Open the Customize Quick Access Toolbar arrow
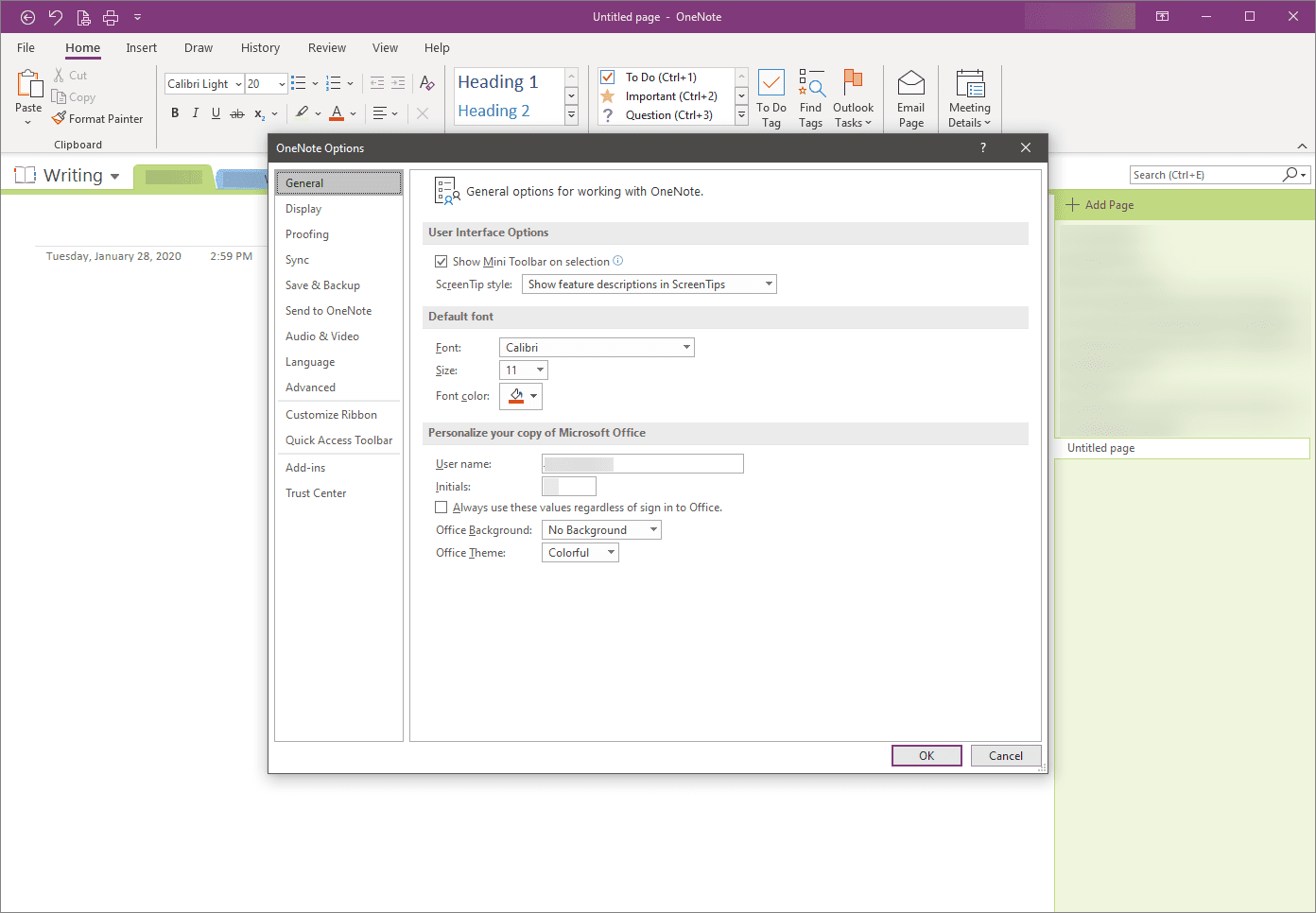This screenshot has height=913, width=1316. pos(137,17)
